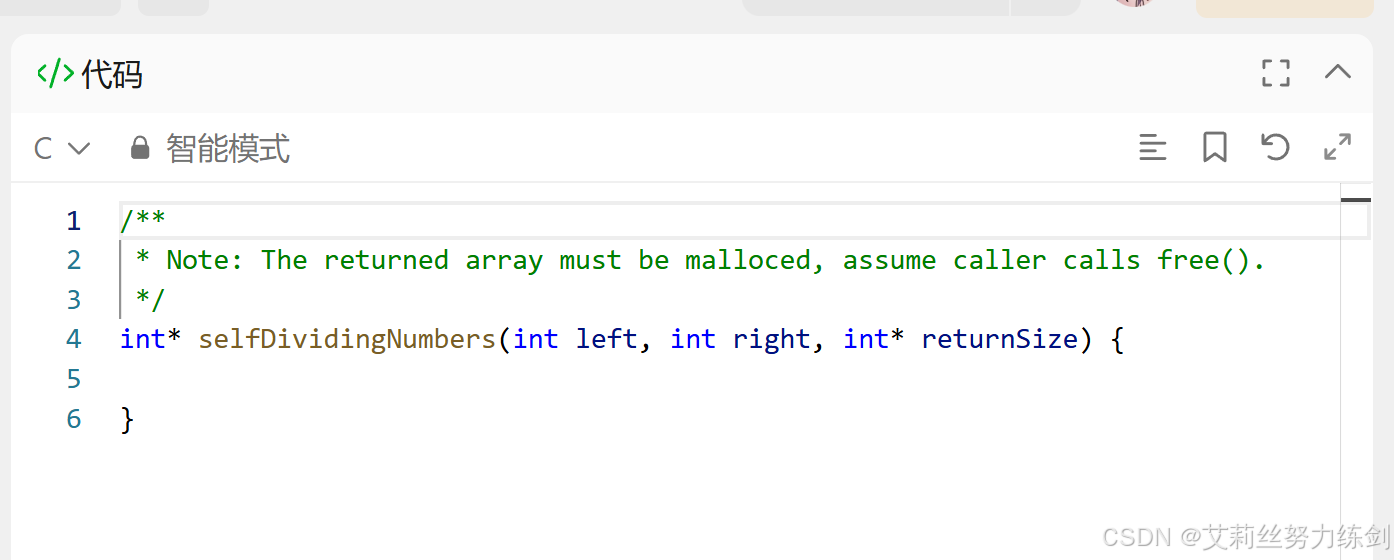Click the '*/' comment end on line 3
The width and height of the screenshot is (1394, 560).
(x=151, y=300)
